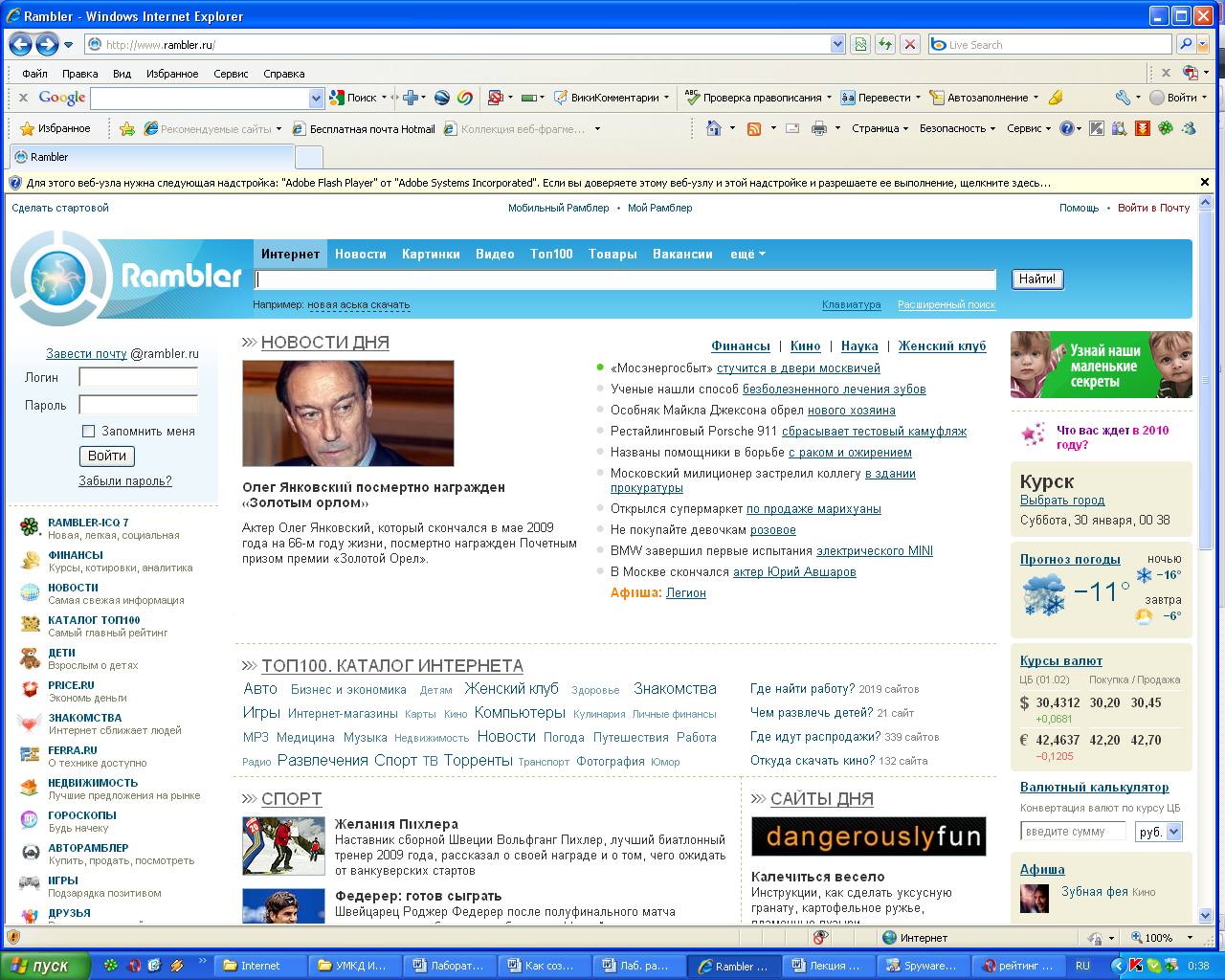Click the Google toolbar highlighter icon
This screenshot has height=980, width=1225.
(x=1056, y=98)
